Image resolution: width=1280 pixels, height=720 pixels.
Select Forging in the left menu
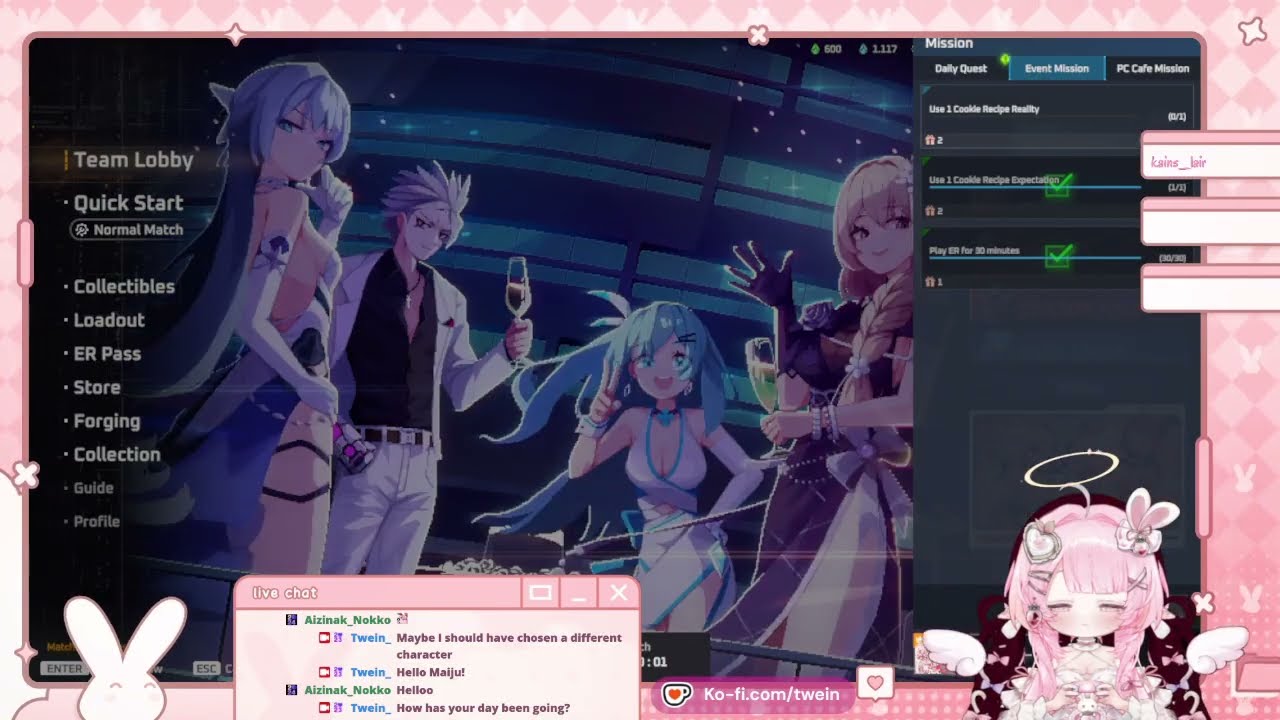[x=107, y=421]
